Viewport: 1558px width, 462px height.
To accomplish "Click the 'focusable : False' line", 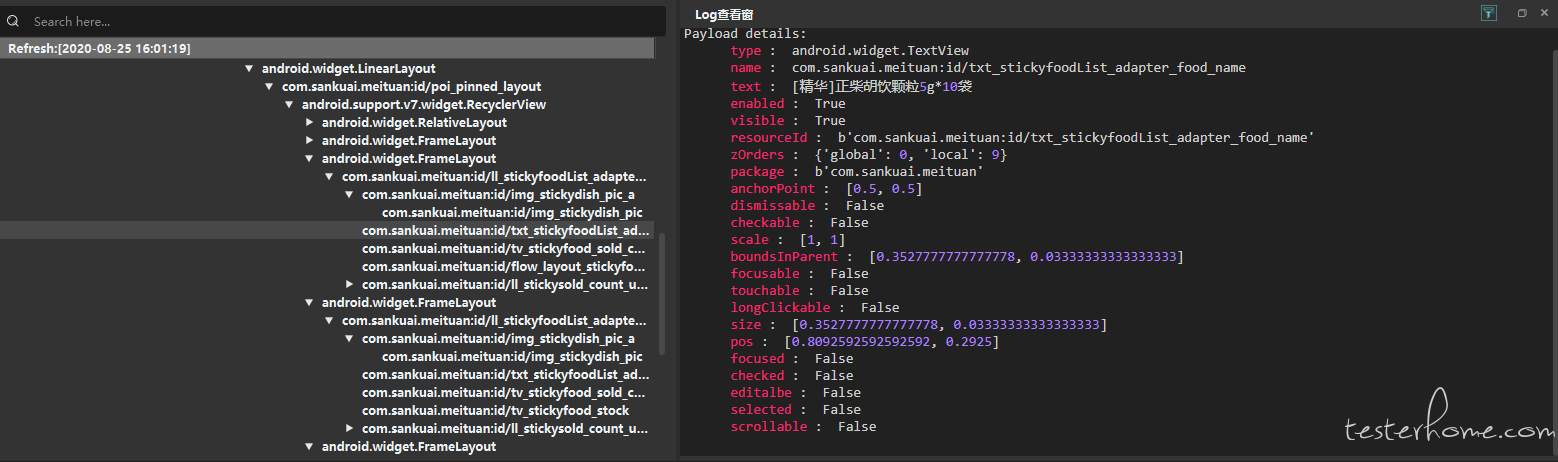I will (x=800, y=274).
